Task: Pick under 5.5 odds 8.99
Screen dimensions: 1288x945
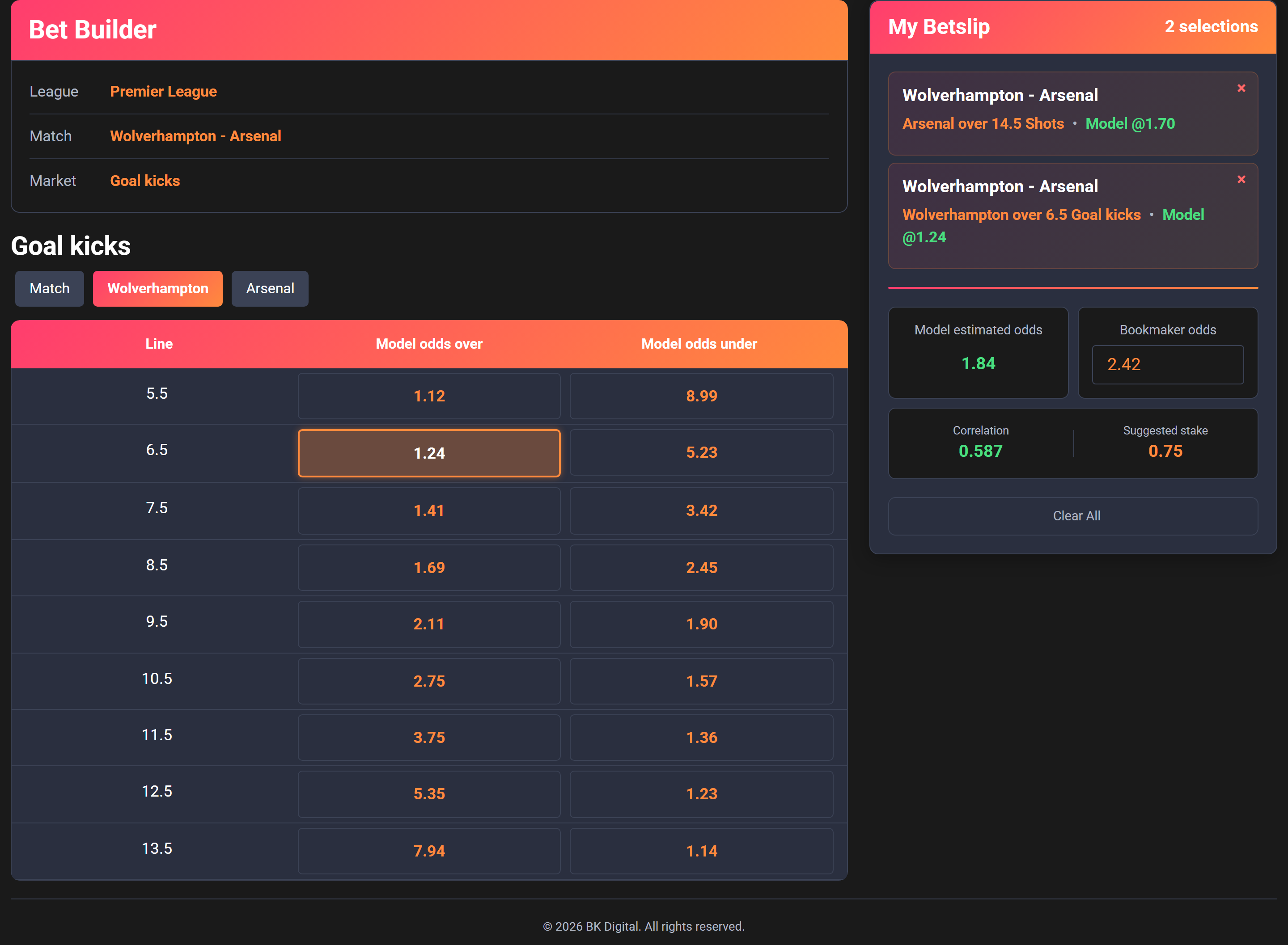Action: [702, 396]
